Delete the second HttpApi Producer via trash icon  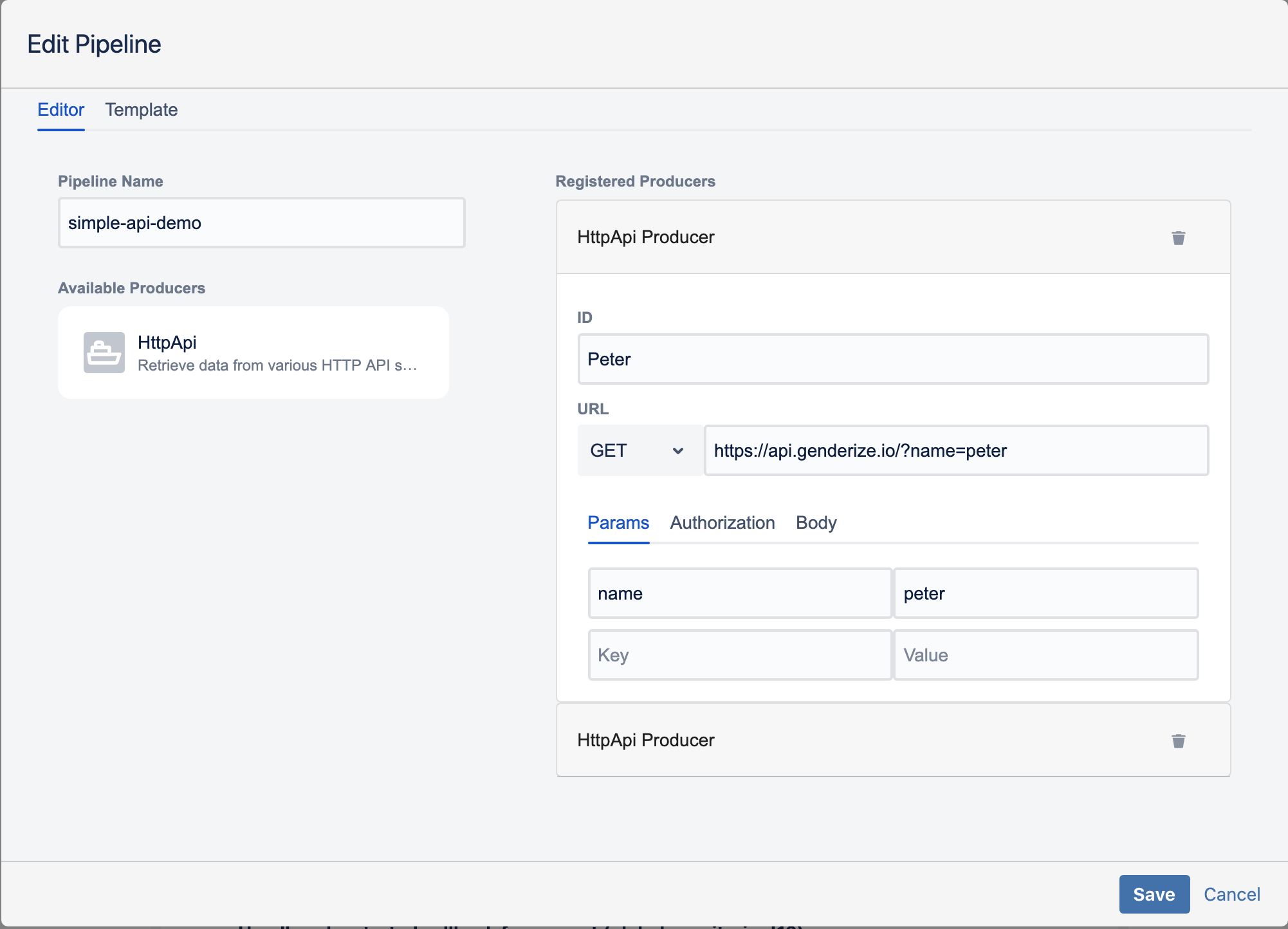click(x=1178, y=741)
